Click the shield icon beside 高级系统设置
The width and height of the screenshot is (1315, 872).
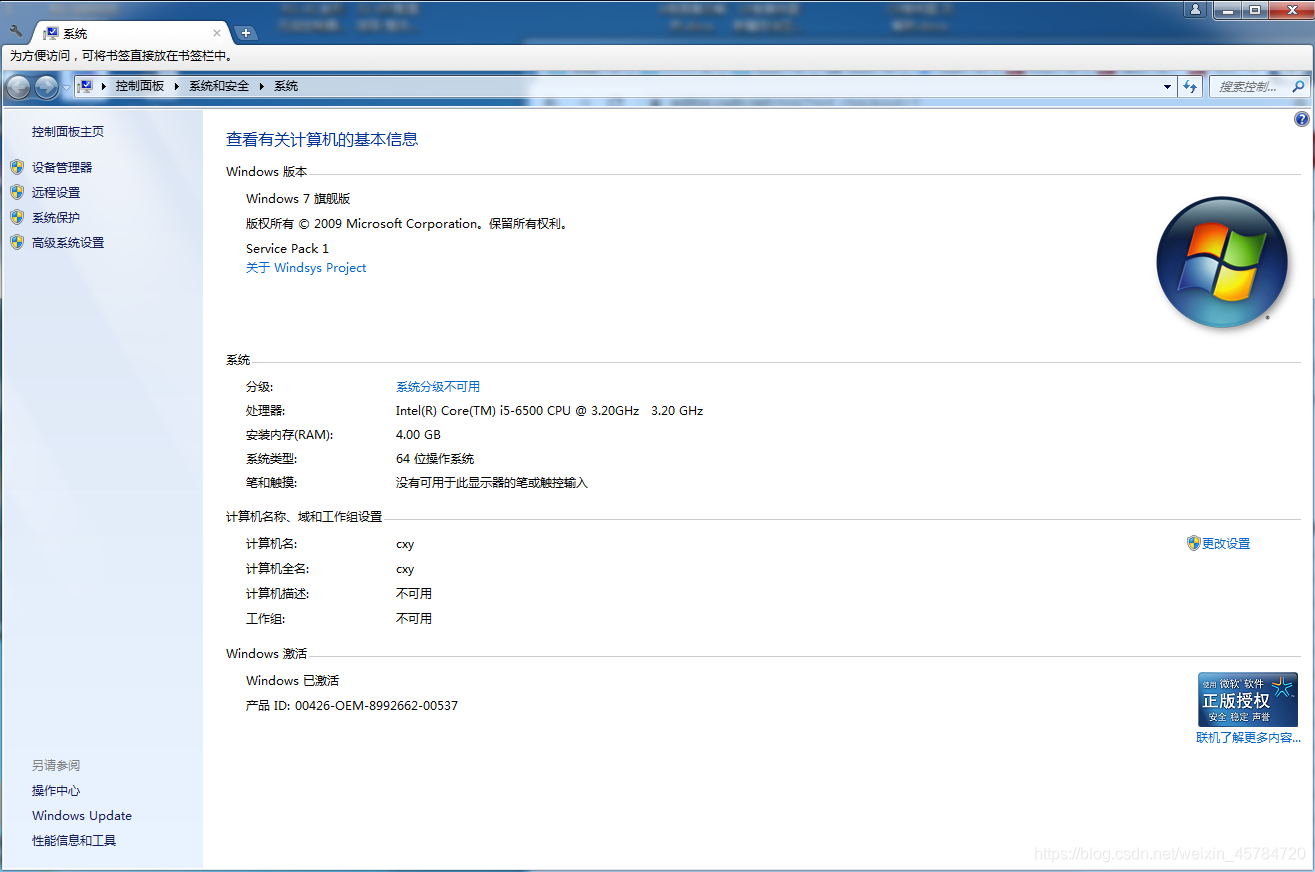point(17,242)
